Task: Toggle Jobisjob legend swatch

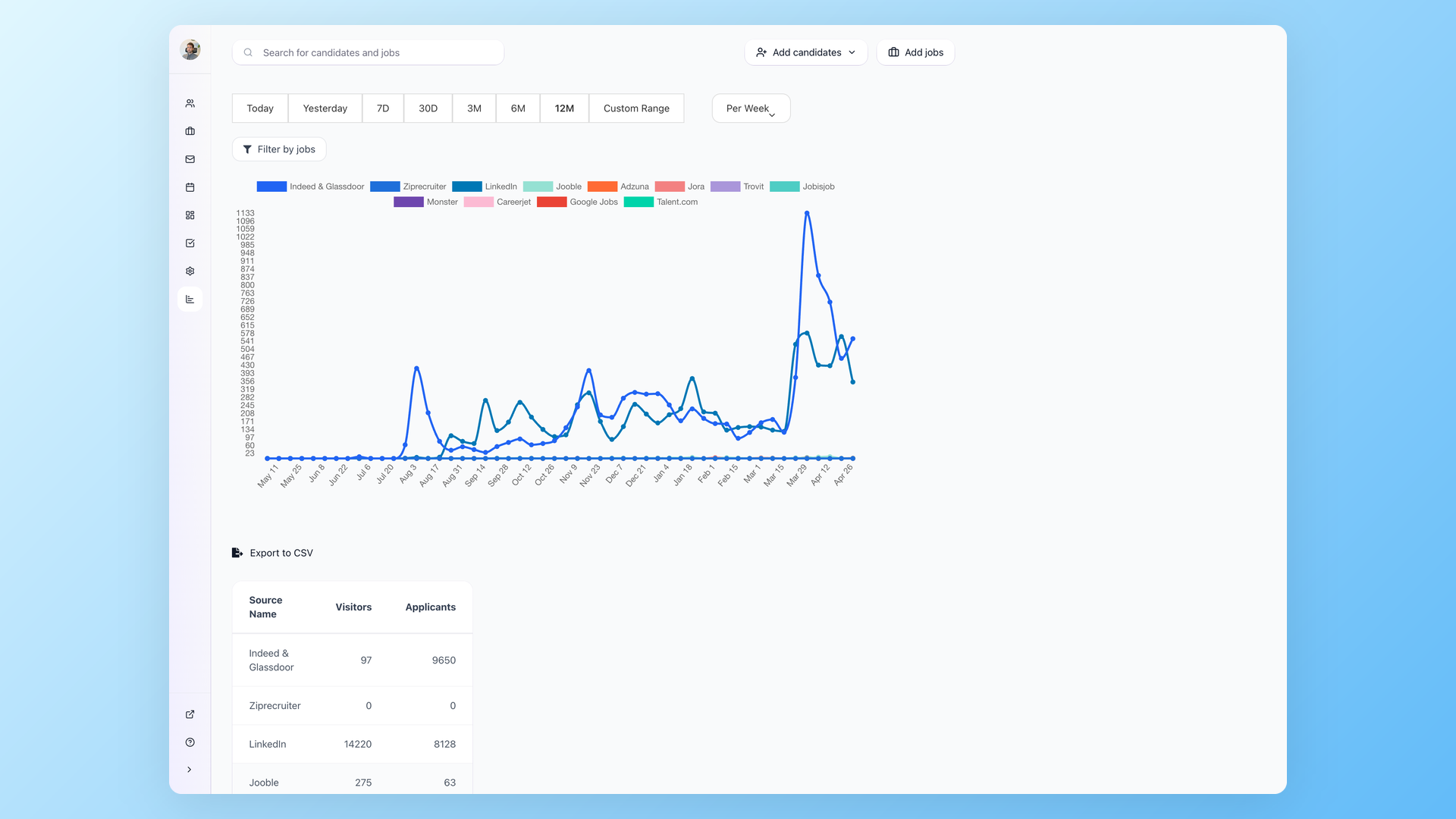Action: coord(785,187)
